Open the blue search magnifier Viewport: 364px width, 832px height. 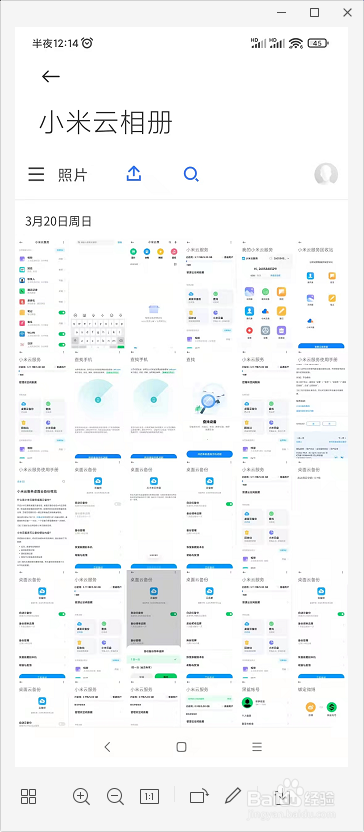pyautogui.click(x=191, y=174)
